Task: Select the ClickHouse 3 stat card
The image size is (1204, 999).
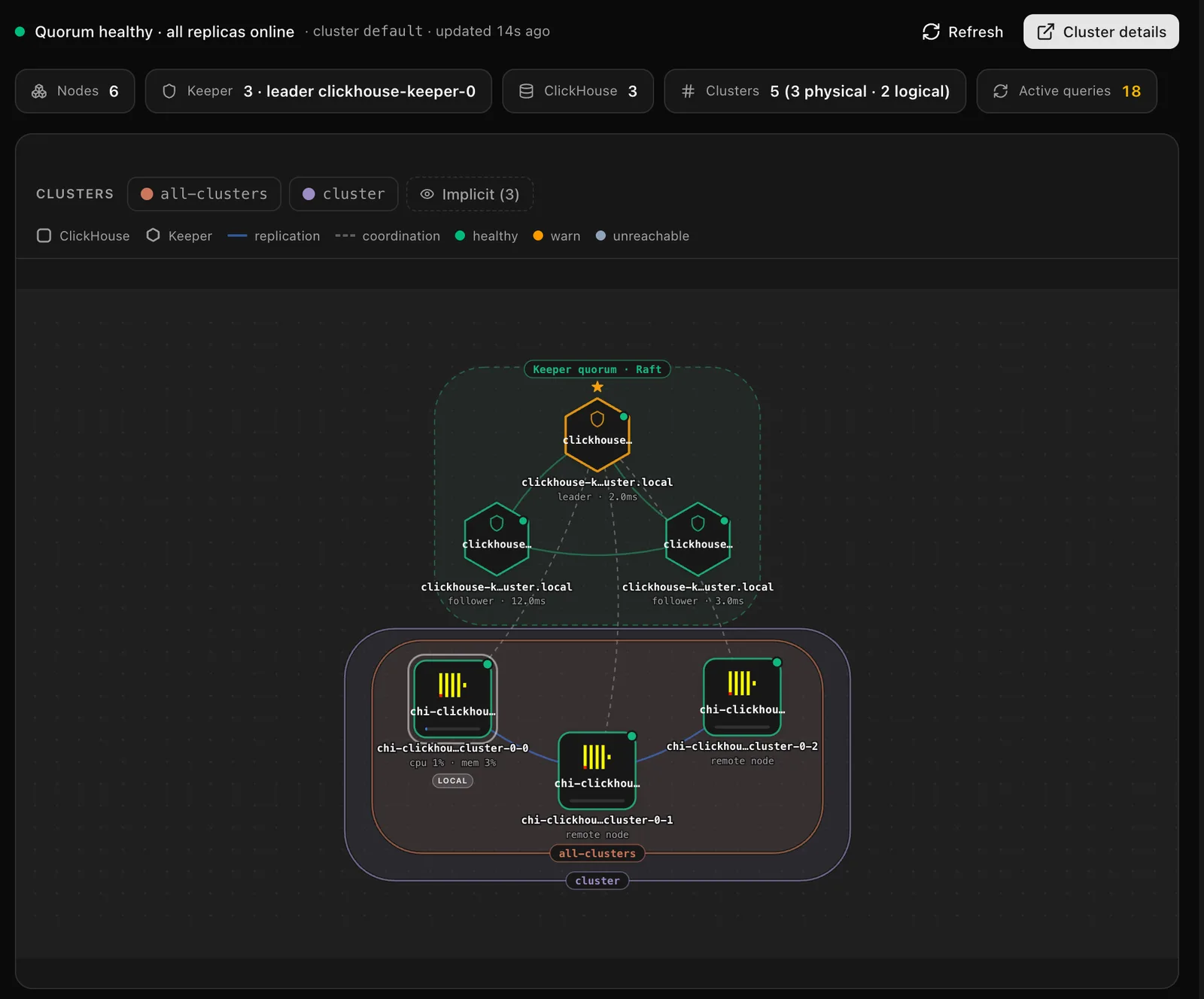Action: point(578,91)
